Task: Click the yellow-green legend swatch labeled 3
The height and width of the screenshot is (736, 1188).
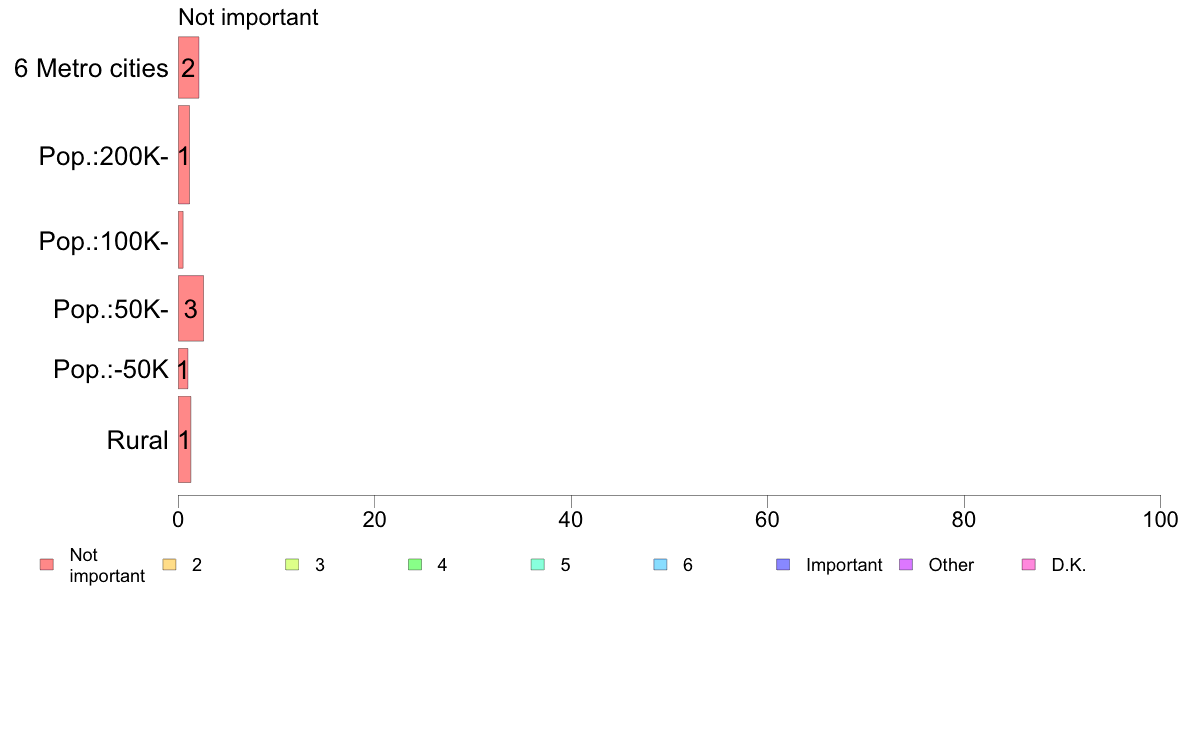Action: click(x=292, y=565)
